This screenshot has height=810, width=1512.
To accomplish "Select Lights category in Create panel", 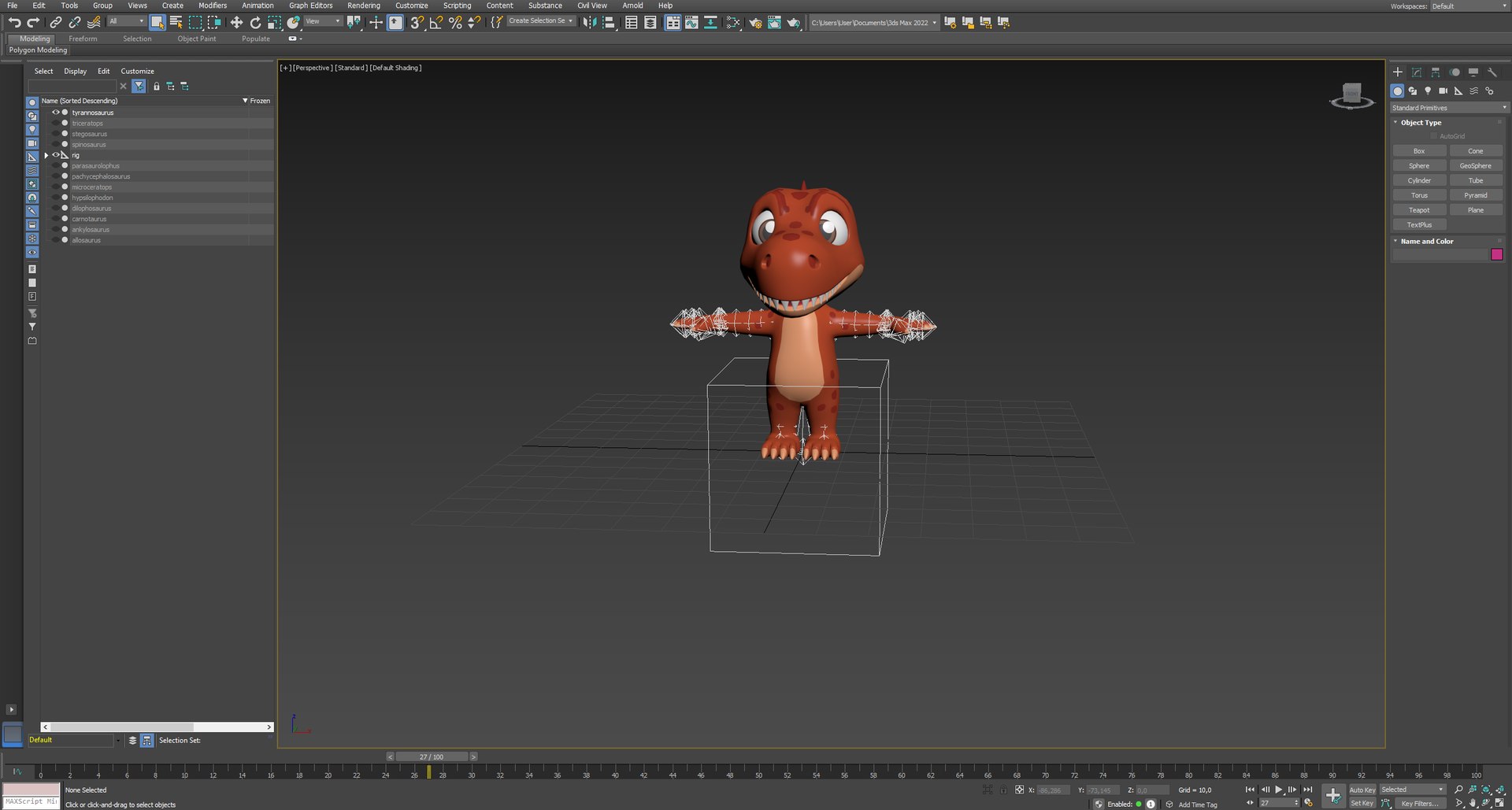I will click(1428, 91).
